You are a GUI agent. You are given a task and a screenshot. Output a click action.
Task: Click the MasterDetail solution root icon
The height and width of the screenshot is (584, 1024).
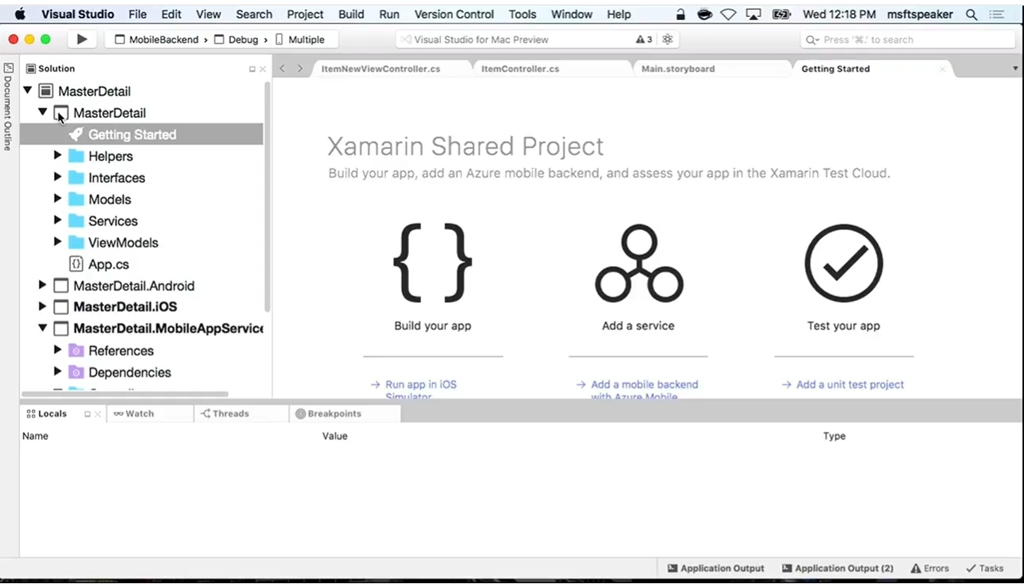pos(46,91)
